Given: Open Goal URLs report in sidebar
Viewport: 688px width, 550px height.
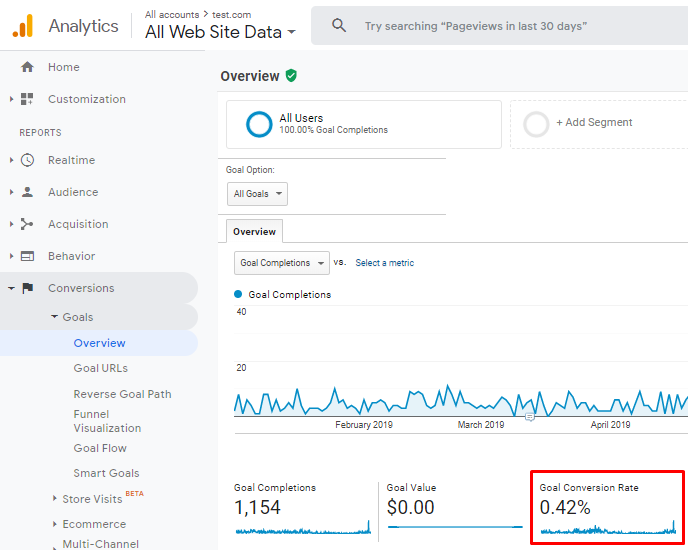Looking at the screenshot, I should (101, 368).
